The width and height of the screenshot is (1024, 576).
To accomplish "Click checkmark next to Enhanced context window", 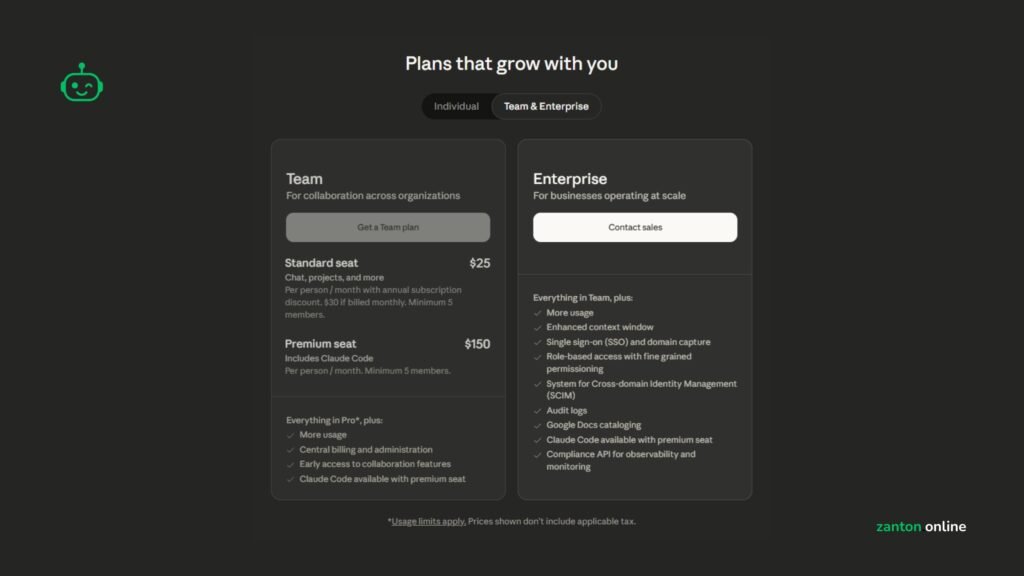I will (537, 327).
